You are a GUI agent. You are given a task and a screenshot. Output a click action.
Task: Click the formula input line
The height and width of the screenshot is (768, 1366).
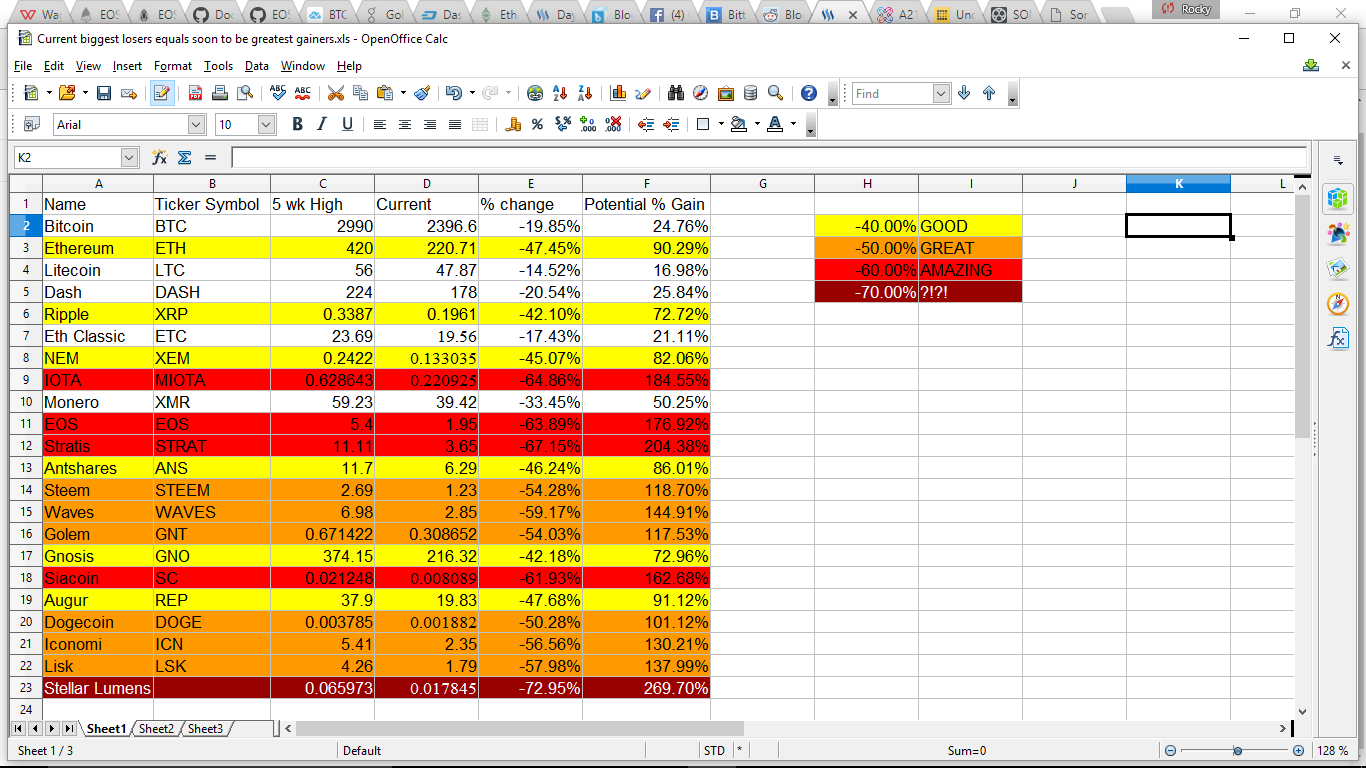(768, 157)
